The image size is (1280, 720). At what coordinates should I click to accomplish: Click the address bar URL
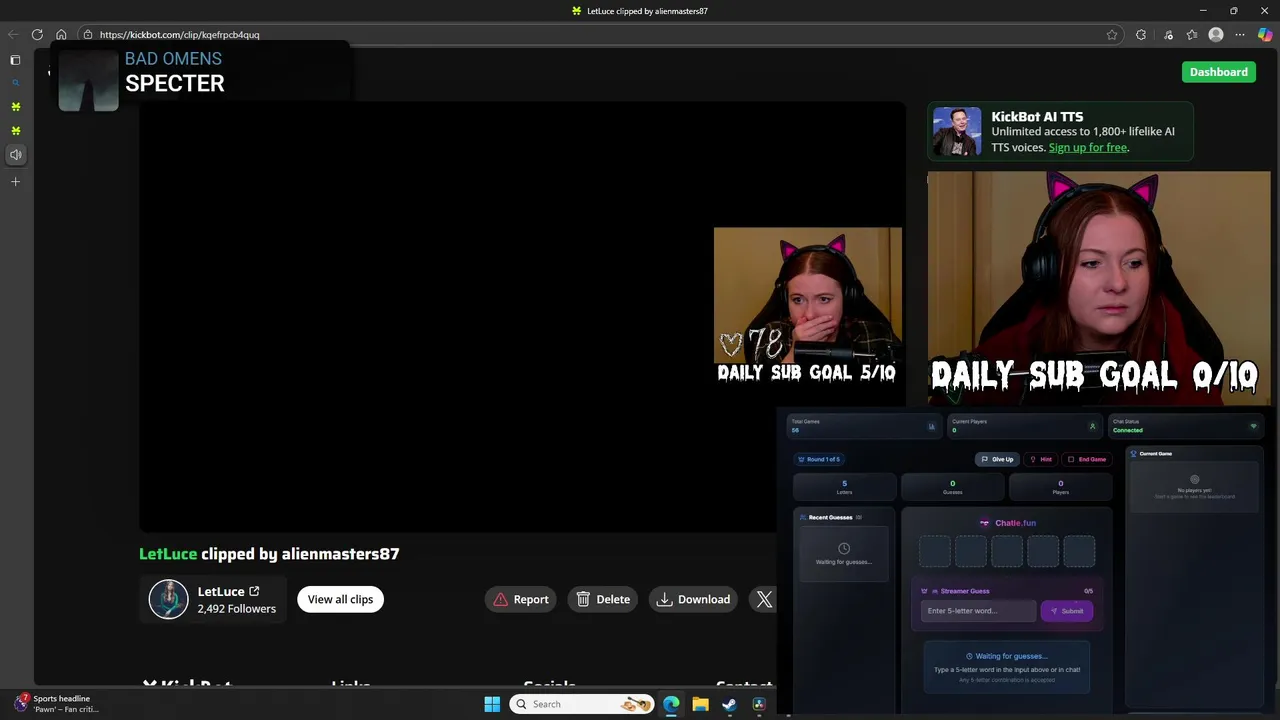pos(180,35)
